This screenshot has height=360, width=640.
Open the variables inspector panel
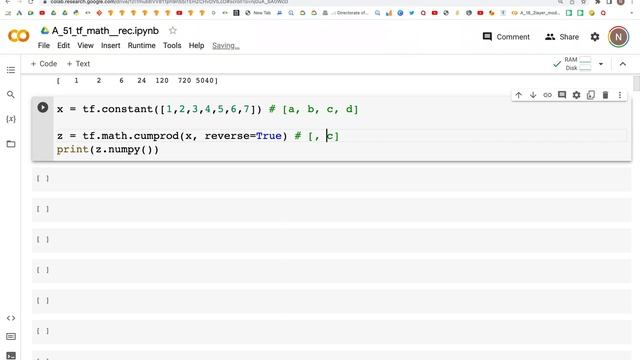pos(11,119)
